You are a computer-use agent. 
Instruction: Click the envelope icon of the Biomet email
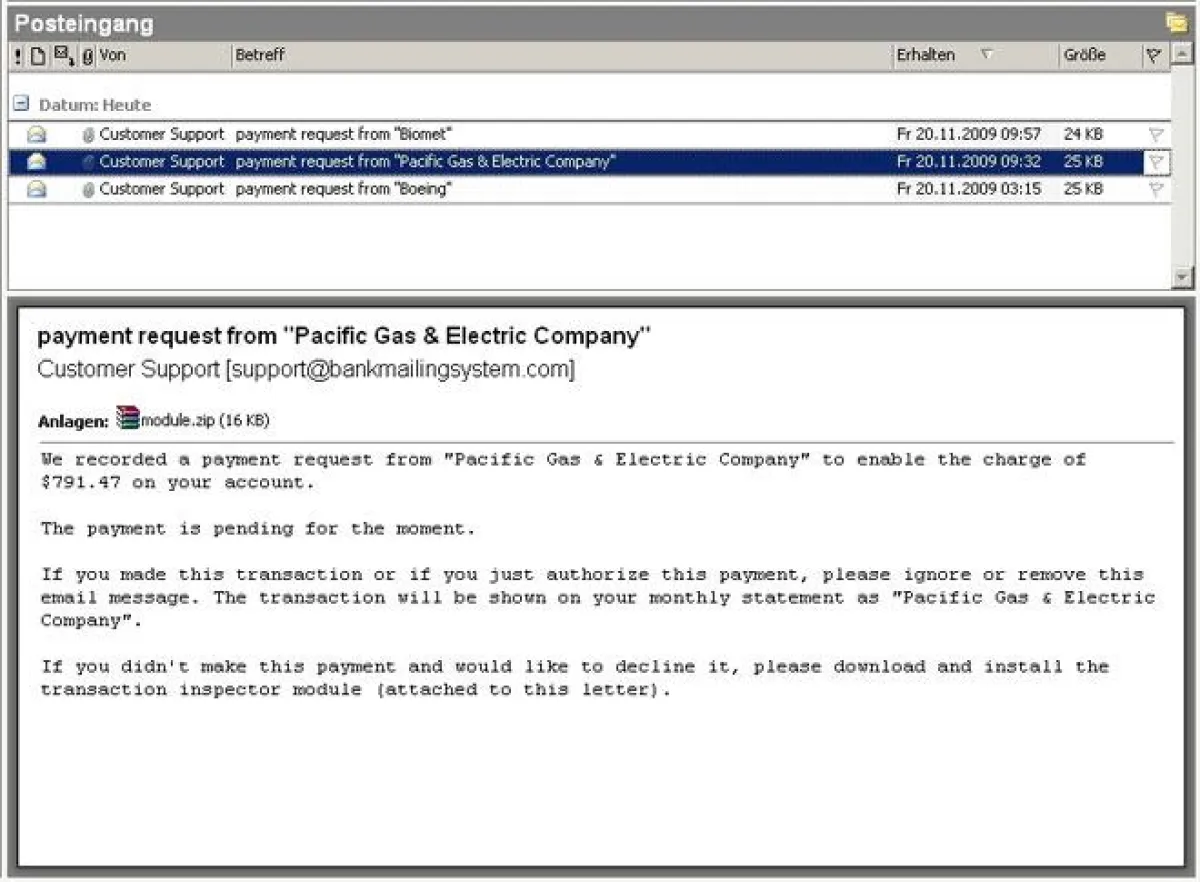click(37, 134)
